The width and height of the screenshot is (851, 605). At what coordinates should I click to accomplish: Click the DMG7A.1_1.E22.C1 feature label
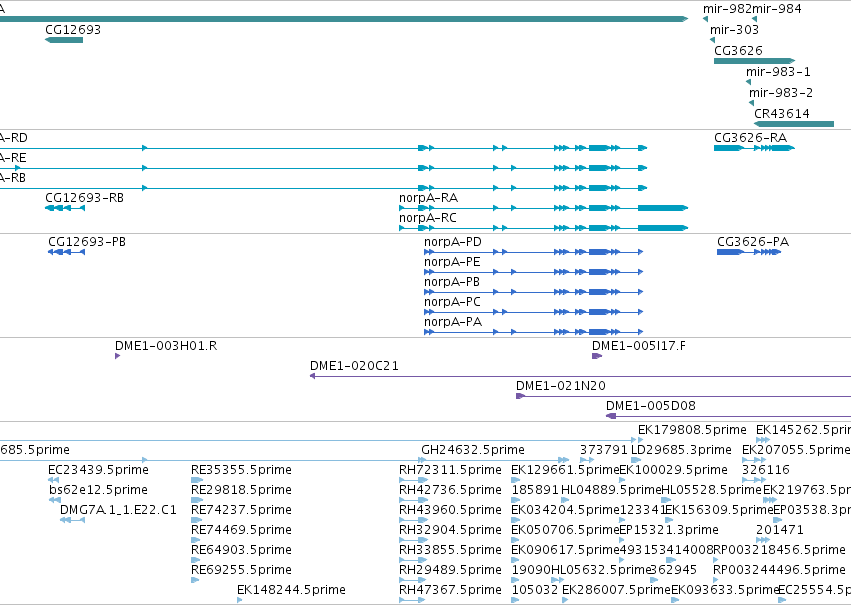pos(118,510)
